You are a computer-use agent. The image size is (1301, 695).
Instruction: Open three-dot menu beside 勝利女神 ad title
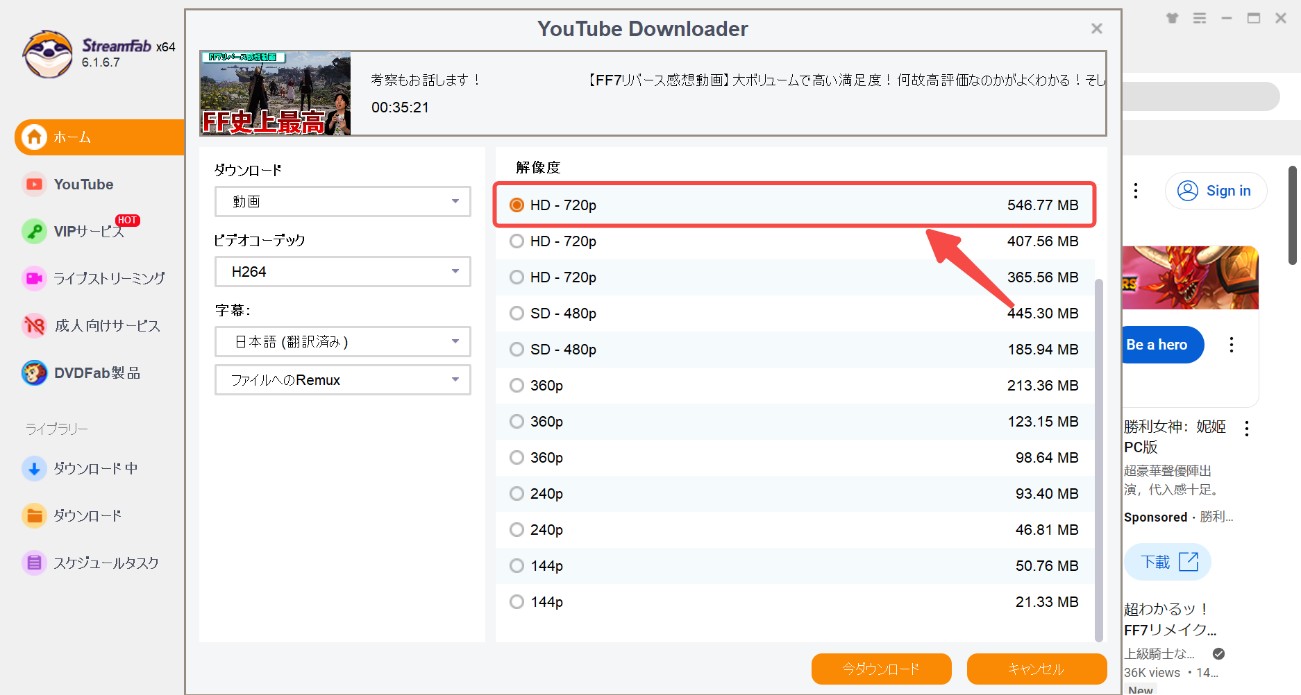point(1247,429)
